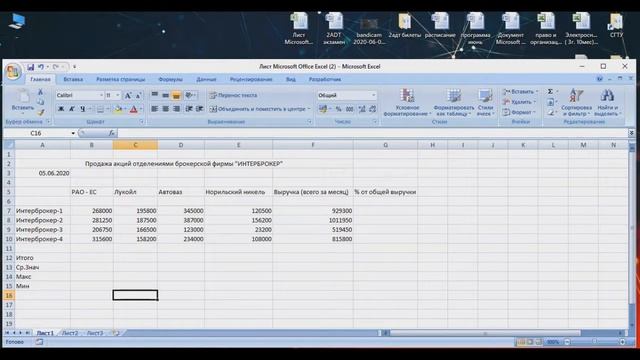This screenshot has height=360, width=640.
Task: Open borders dropdown arrow
Action: (x=108, y=109)
